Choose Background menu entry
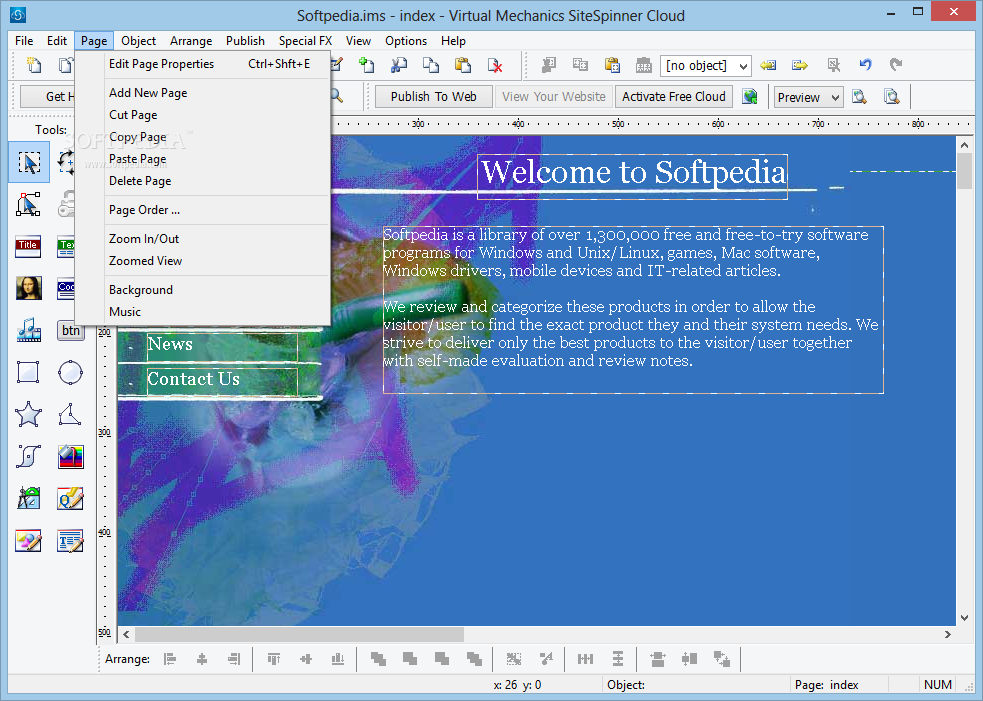Screen dimensions: 983x701 point(216,290)
